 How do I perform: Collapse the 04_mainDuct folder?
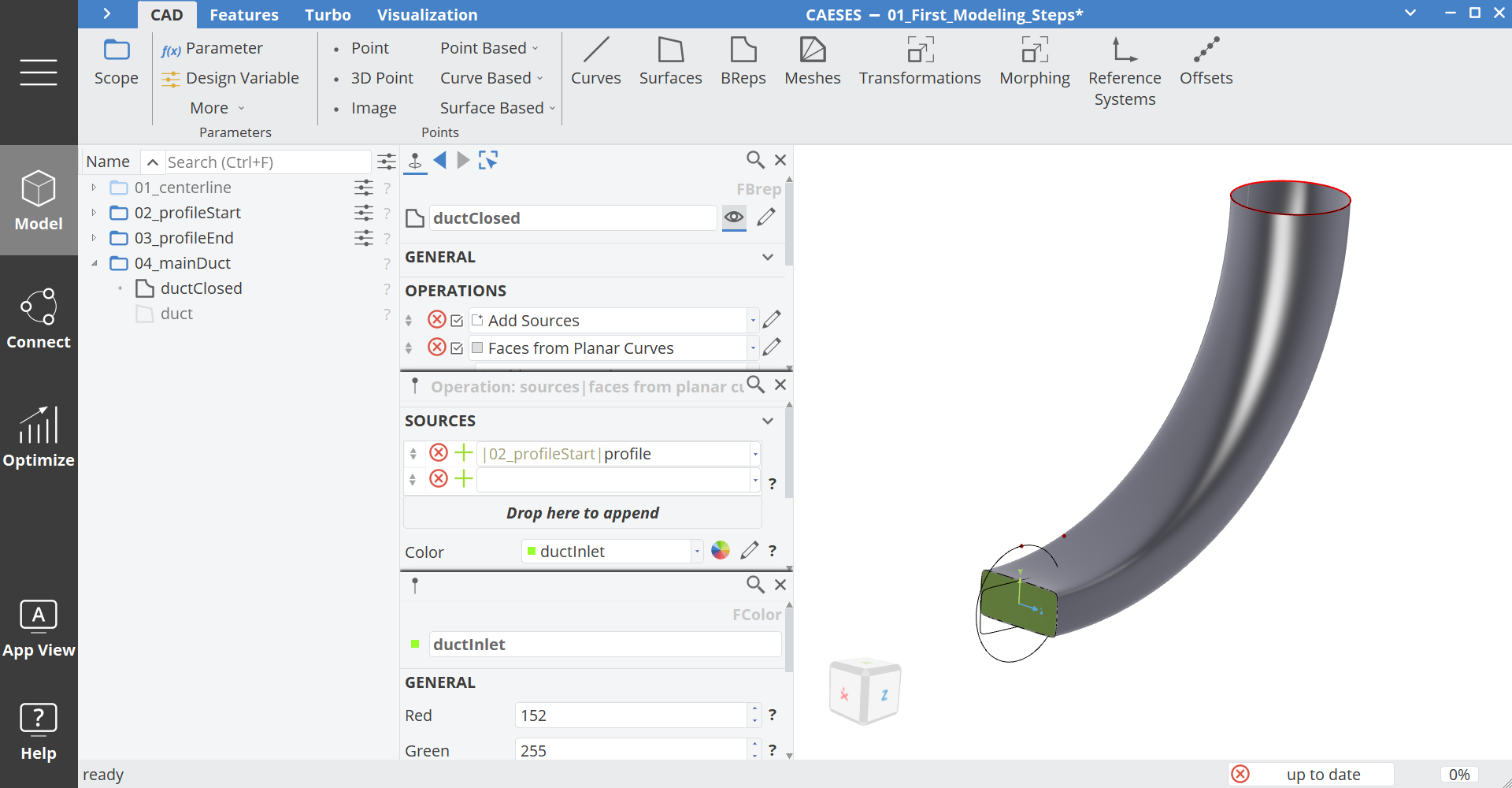click(94, 262)
